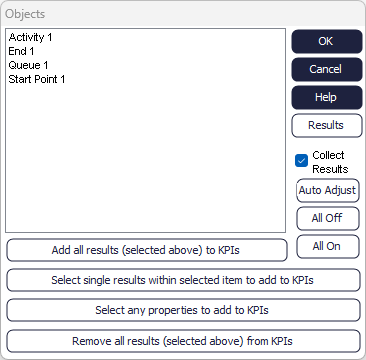This screenshot has height=360, width=366.
Task: Open the Help button
Action: [x=327, y=97]
